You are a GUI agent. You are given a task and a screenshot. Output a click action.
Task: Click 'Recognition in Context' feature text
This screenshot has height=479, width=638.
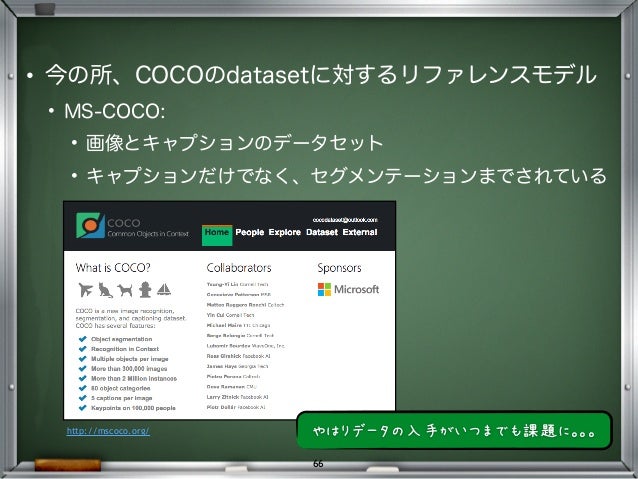(x=125, y=349)
